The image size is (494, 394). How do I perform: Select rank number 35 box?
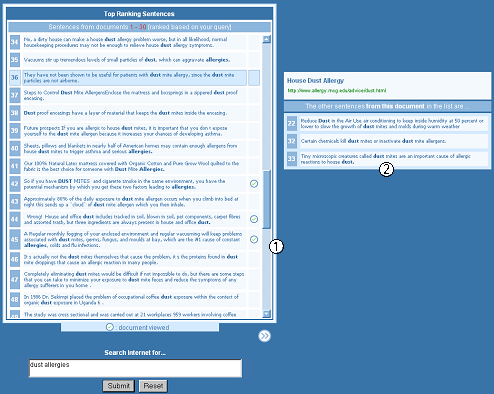click(x=15, y=60)
